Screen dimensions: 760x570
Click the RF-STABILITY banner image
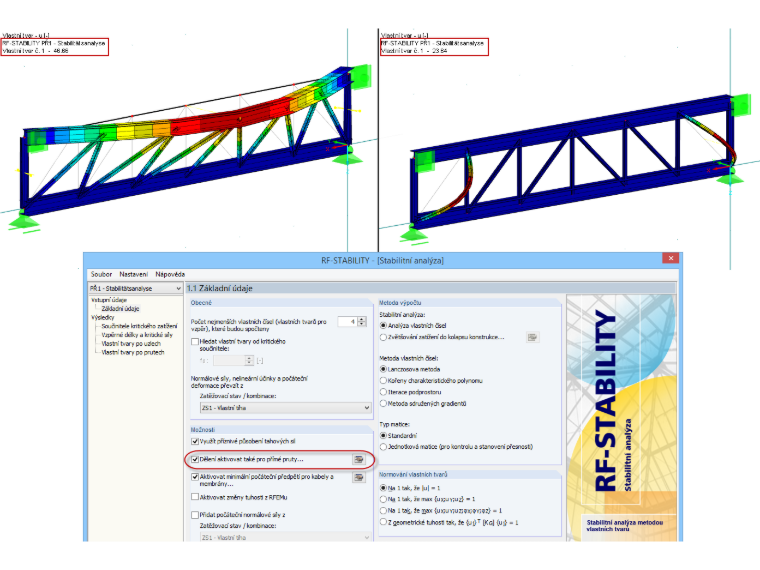tap(621, 417)
